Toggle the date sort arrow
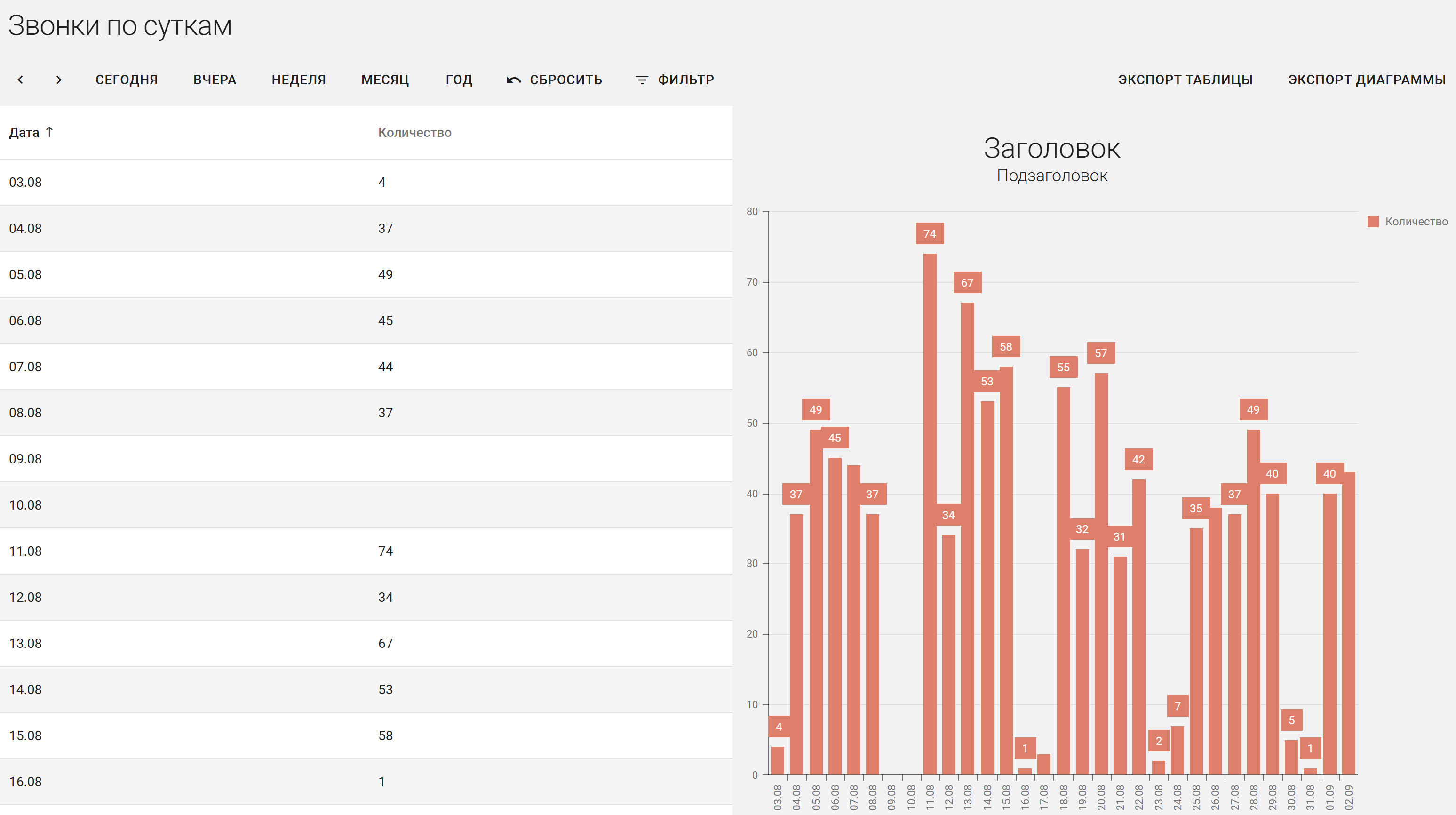This screenshot has width=1456, height=815. (50, 132)
